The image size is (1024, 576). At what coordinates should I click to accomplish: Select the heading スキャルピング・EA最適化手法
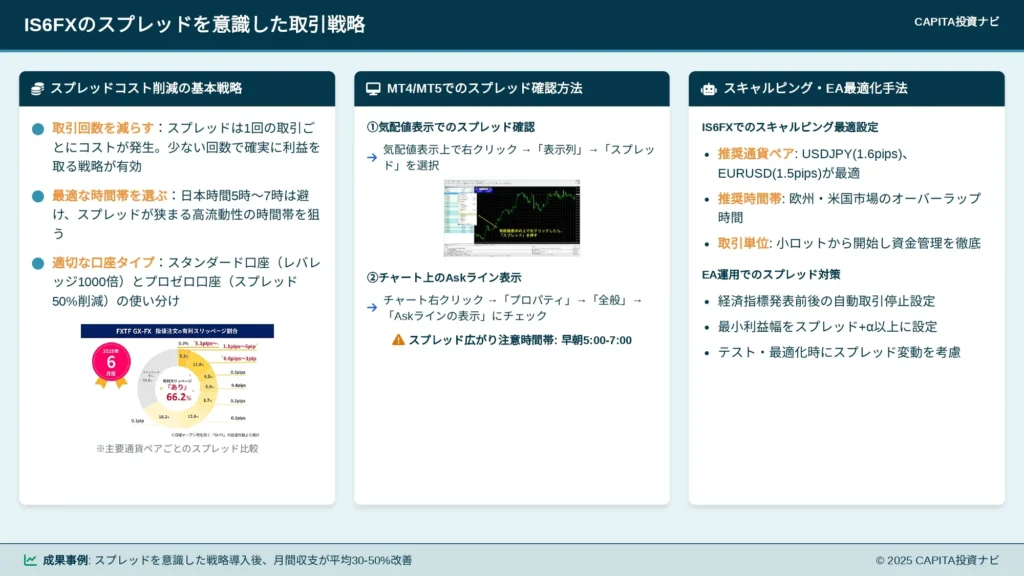[815, 89]
